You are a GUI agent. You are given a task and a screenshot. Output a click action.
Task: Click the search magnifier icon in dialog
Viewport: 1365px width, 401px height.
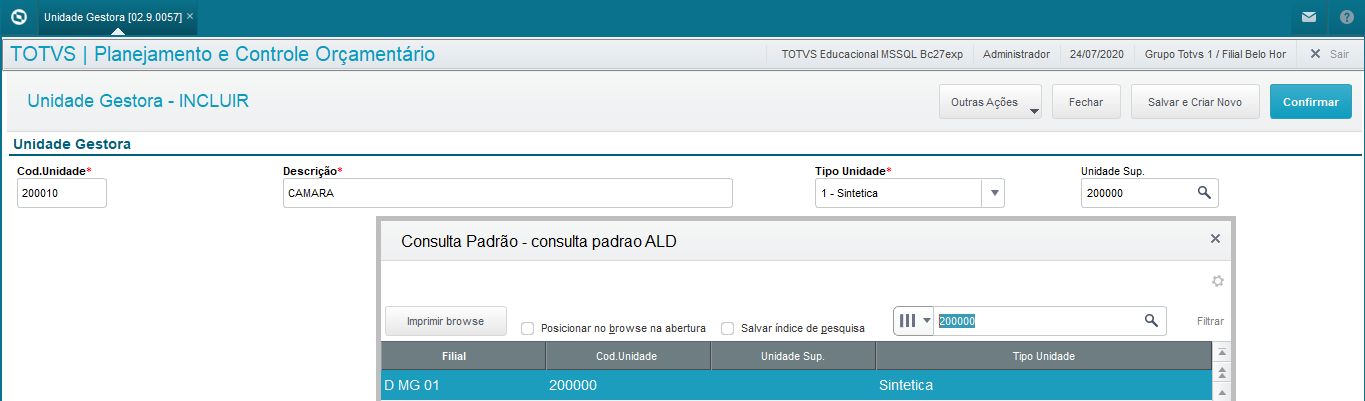[1151, 320]
